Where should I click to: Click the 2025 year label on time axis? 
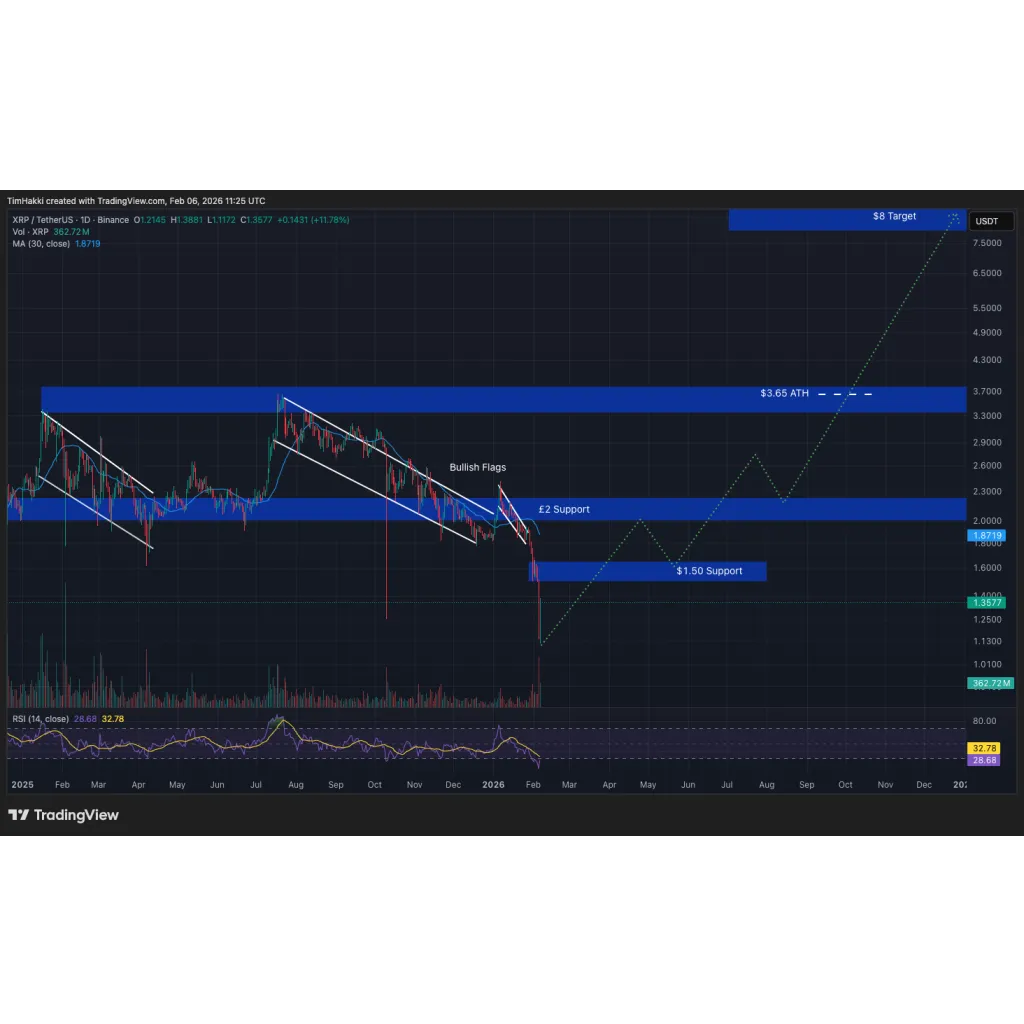[x=22, y=784]
